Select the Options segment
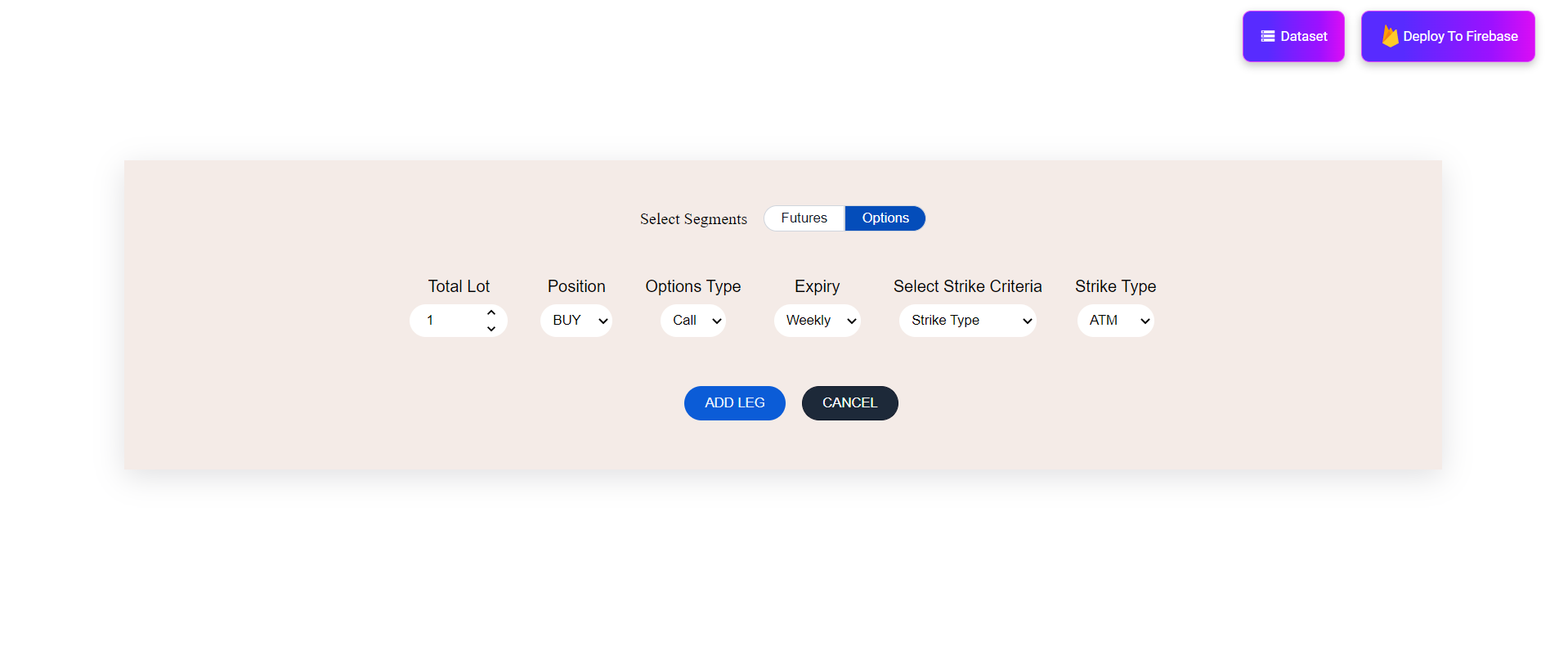The image size is (1568, 656). click(x=885, y=218)
